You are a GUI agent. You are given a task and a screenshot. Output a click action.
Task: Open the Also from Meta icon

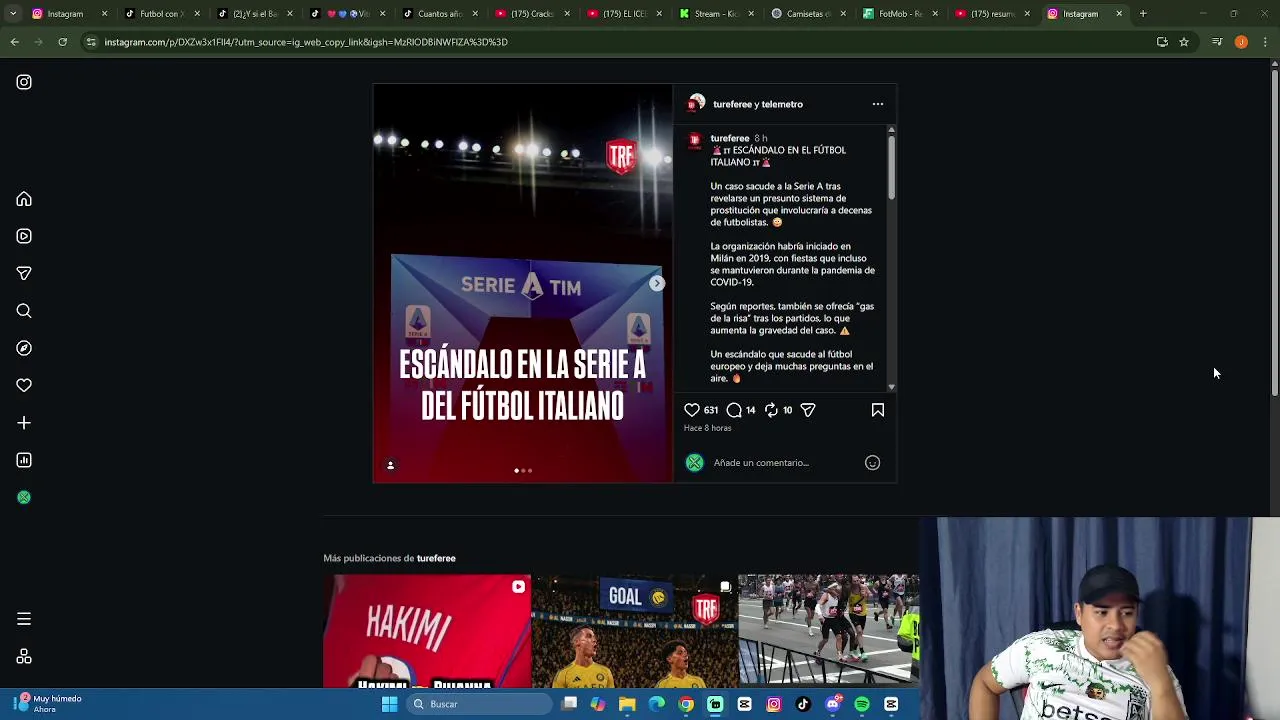(x=24, y=657)
